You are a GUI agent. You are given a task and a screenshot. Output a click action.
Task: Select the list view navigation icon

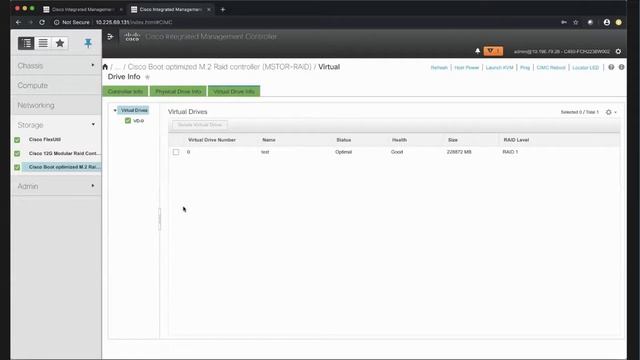pos(43,43)
